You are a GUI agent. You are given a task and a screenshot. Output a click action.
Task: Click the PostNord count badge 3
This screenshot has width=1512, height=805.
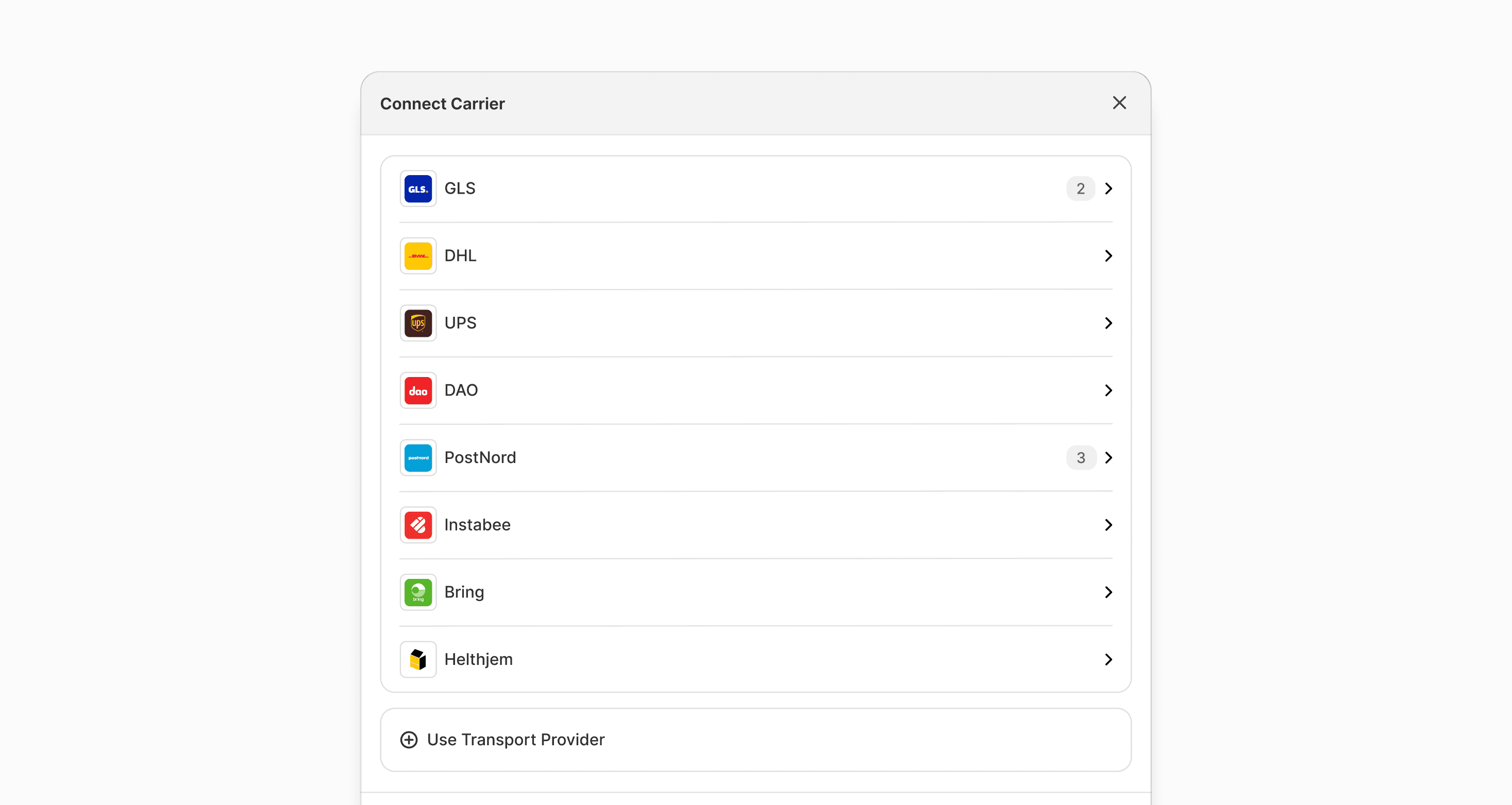(1081, 458)
